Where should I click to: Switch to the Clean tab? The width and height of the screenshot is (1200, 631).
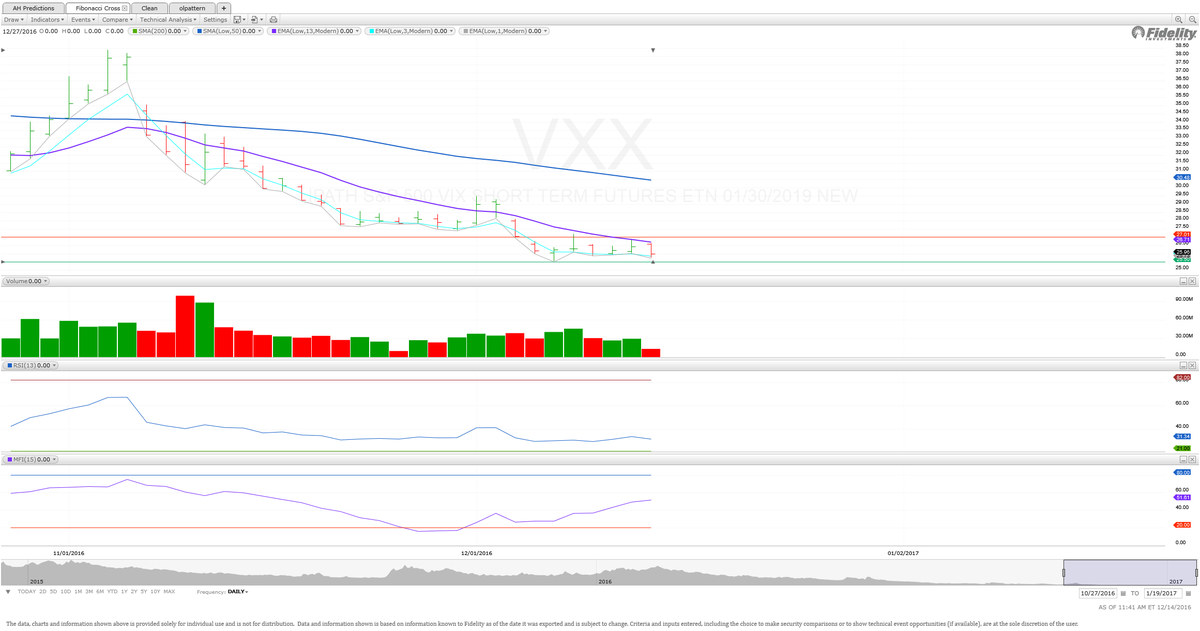point(149,8)
